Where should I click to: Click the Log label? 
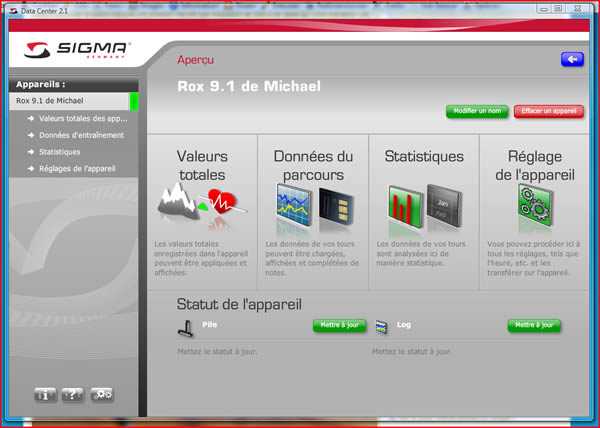(404, 325)
